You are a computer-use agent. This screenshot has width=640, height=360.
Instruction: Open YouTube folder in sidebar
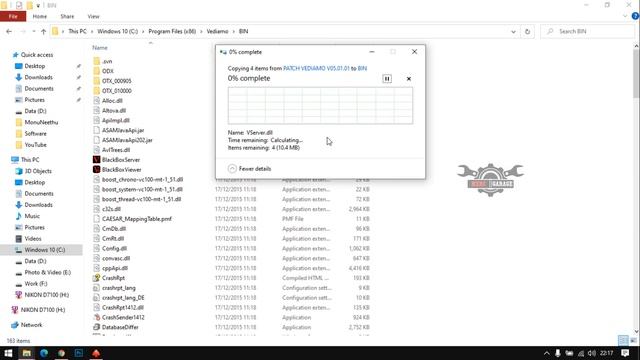[35, 145]
